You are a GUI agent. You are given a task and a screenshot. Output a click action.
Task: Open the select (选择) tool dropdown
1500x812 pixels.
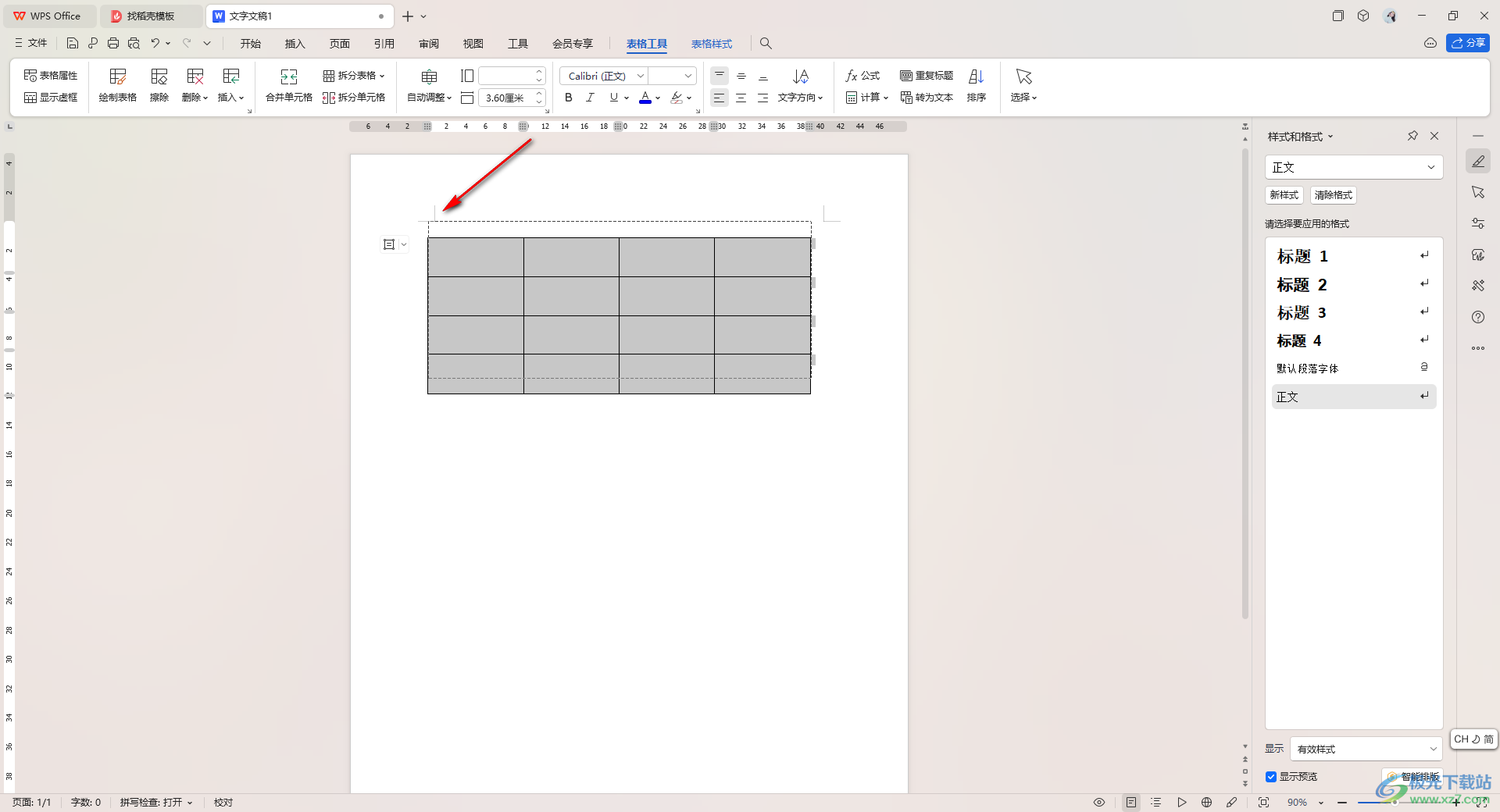click(x=1023, y=85)
